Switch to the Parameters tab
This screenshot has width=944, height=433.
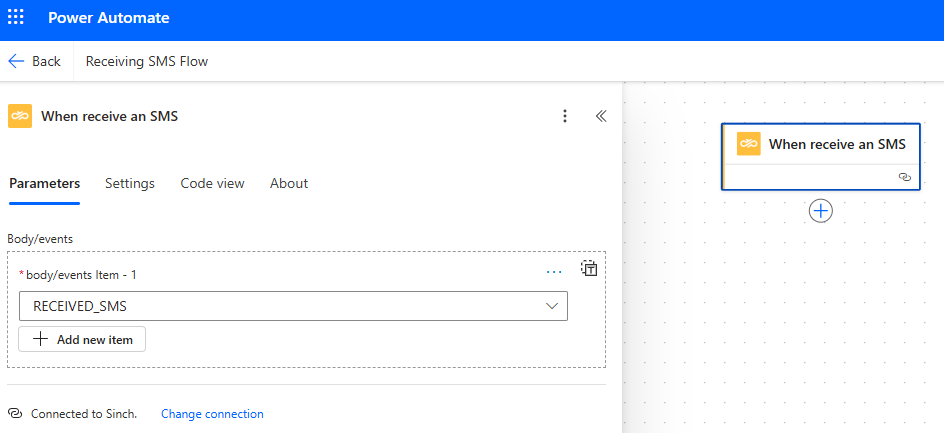click(44, 183)
